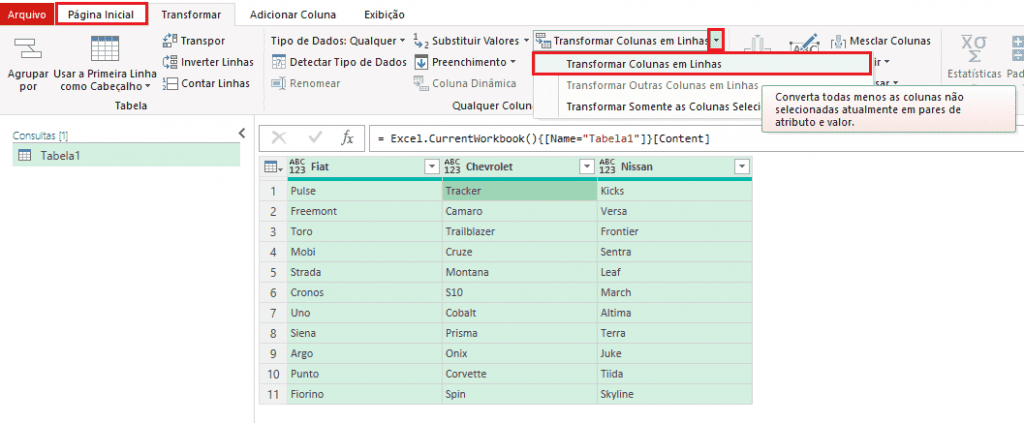The height and width of the screenshot is (423, 1024).
Task: Click the Montana cell
Action: (x=519, y=272)
